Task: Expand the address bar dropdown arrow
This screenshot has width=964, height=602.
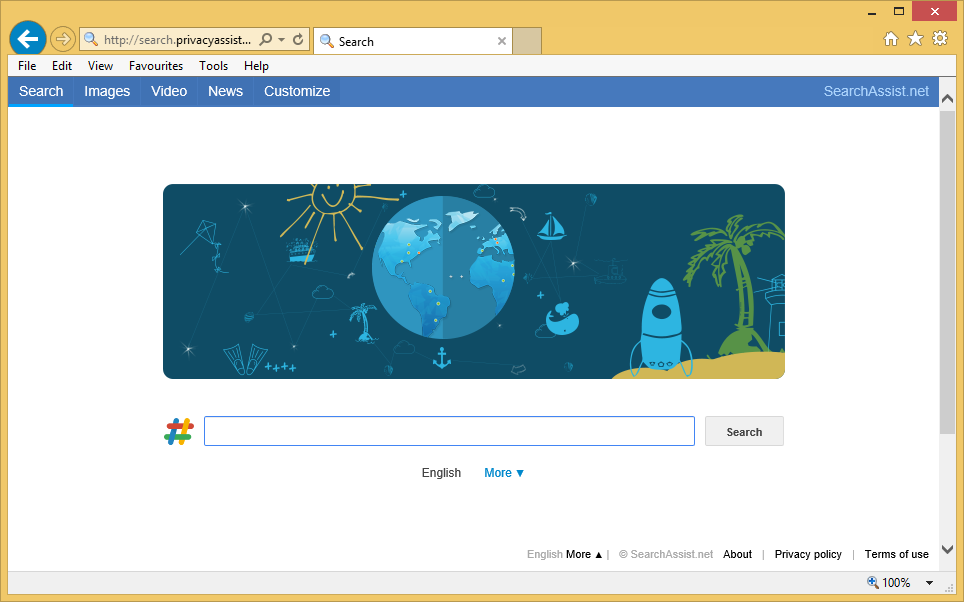Action: [282, 40]
